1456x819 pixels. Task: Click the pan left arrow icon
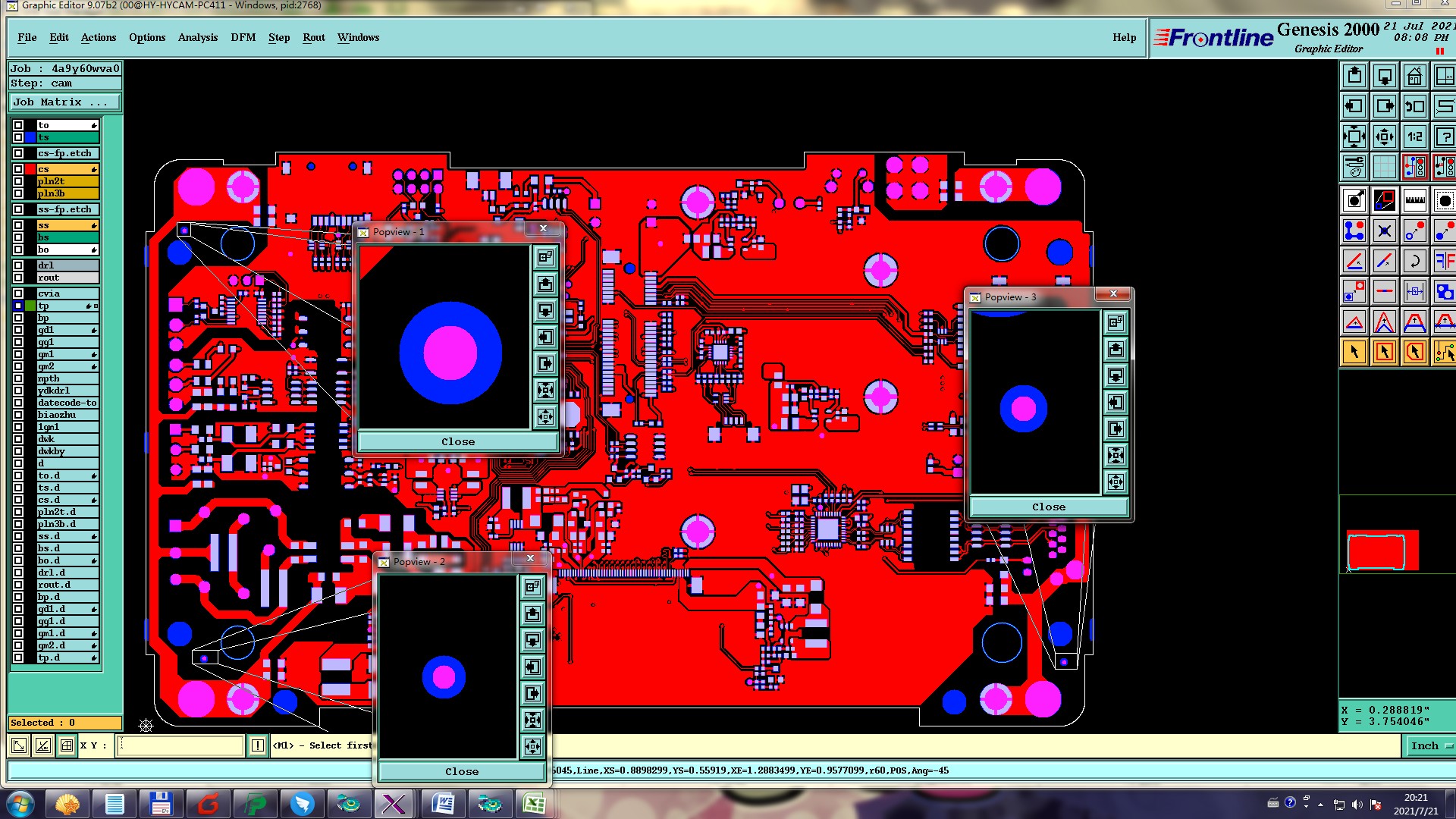click(x=1354, y=107)
